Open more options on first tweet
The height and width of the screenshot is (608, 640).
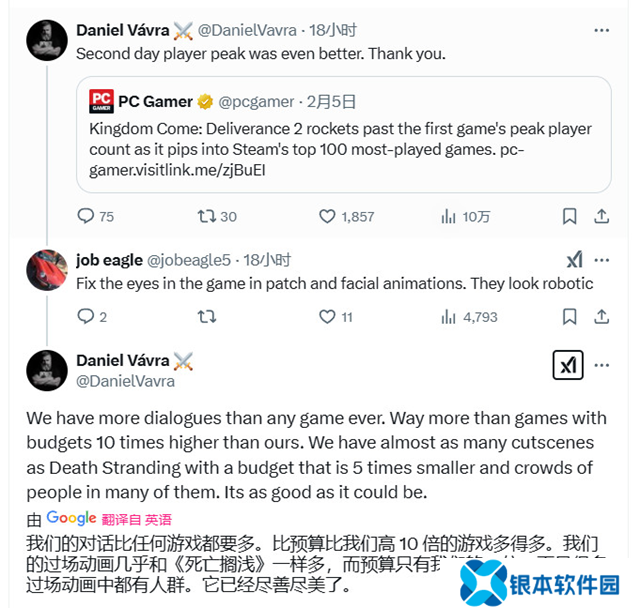(x=602, y=30)
